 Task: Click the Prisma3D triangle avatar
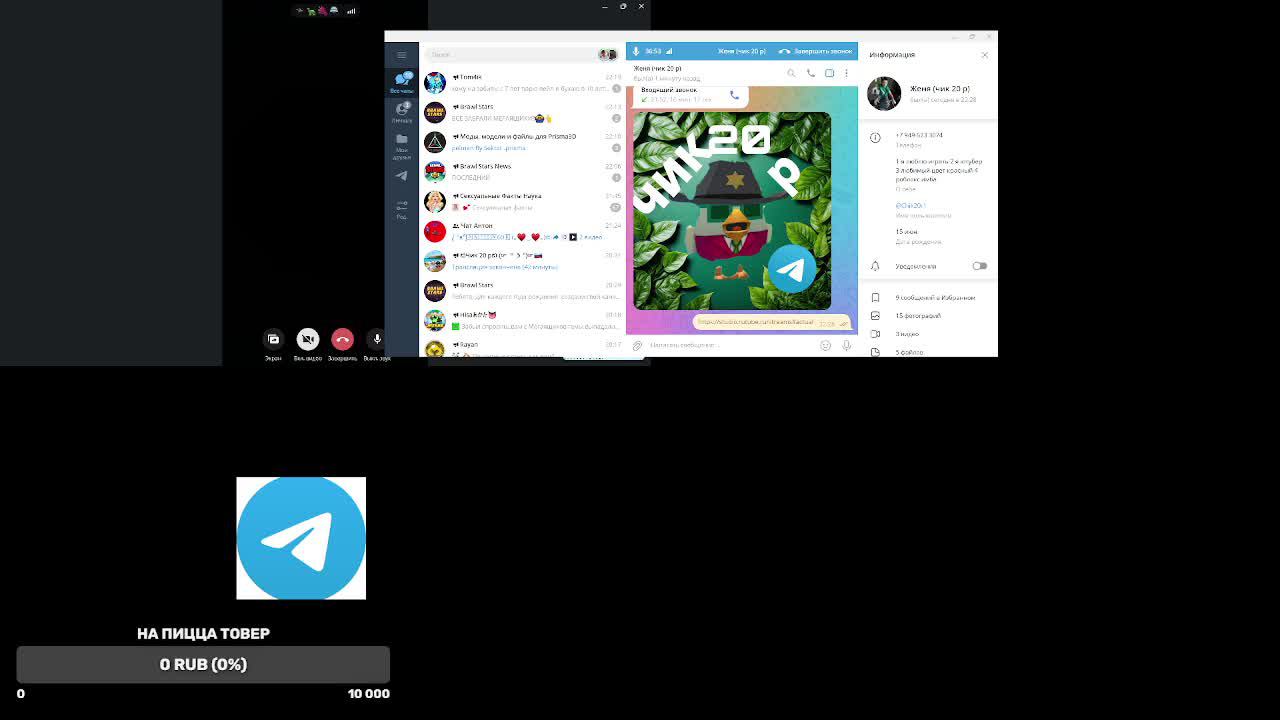pos(435,142)
